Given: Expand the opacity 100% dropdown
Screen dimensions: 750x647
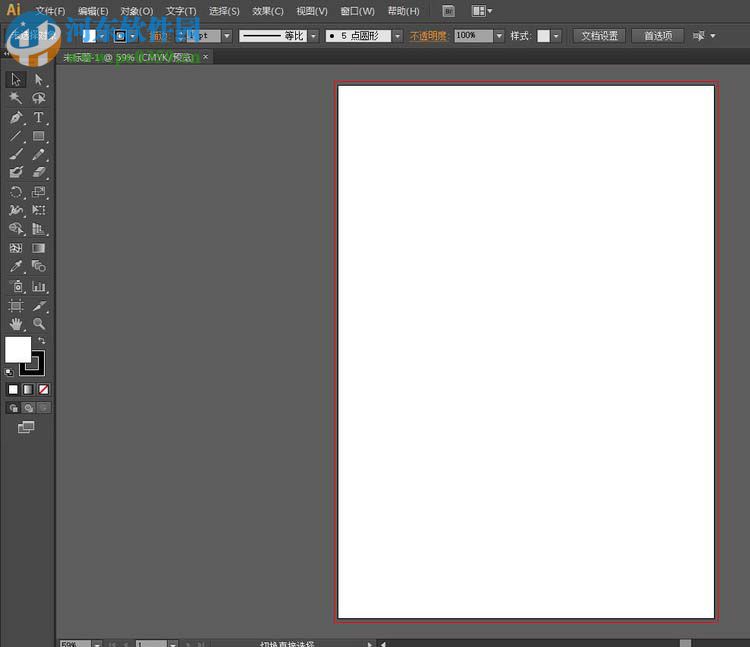Looking at the screenshot, I should click(x=499, y=36).
